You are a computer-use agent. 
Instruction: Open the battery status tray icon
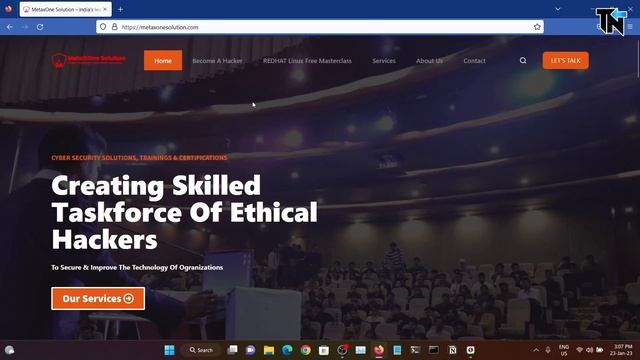(600, 350)
